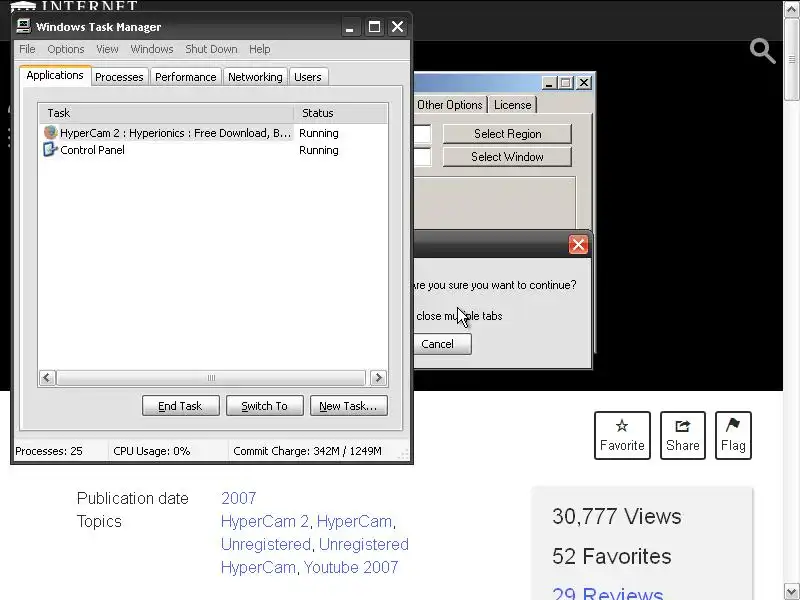Viewport: 800px width, 600px height.
Task: Click the Flag button
Action: click(733, 435)
